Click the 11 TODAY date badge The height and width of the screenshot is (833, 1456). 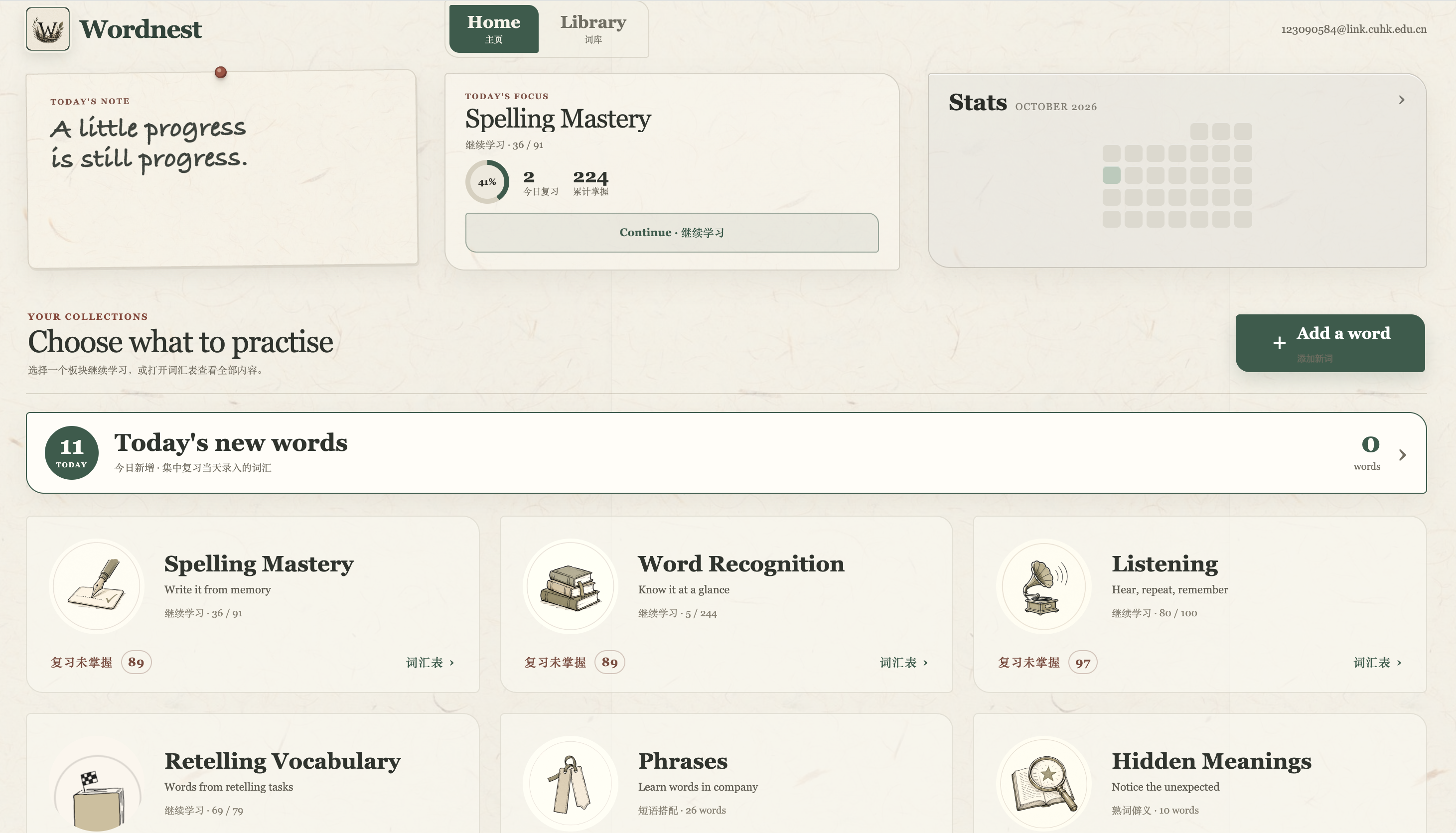72,452
